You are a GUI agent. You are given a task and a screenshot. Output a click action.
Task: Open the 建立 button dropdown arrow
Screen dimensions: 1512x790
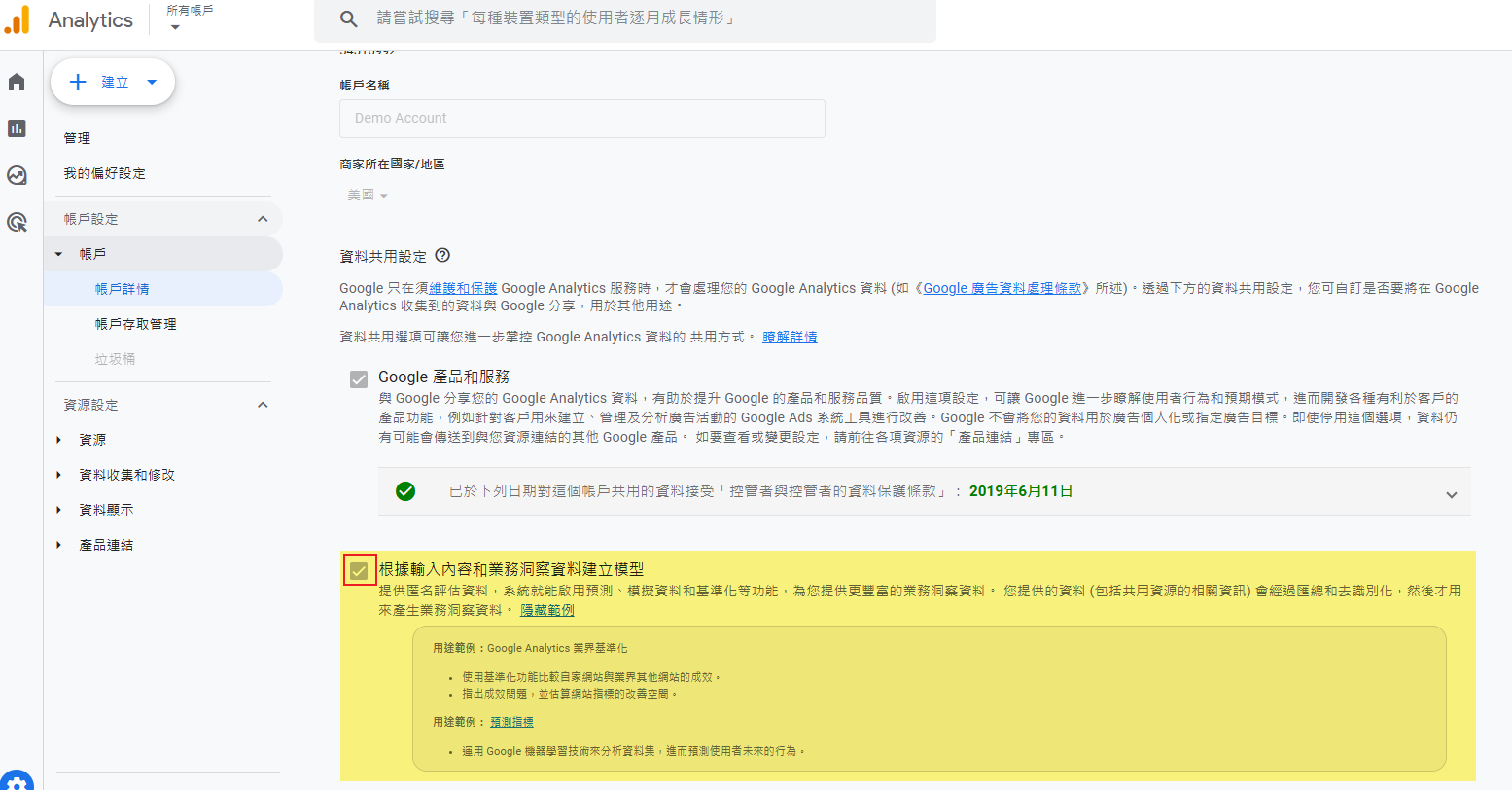tap(152, 83)
